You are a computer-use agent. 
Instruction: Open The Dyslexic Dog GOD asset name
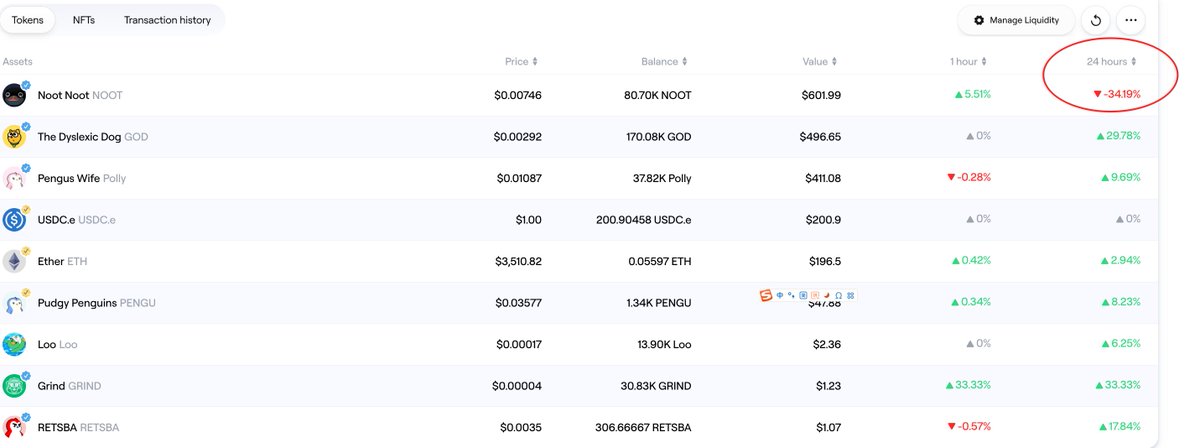[x=93, y=137]
